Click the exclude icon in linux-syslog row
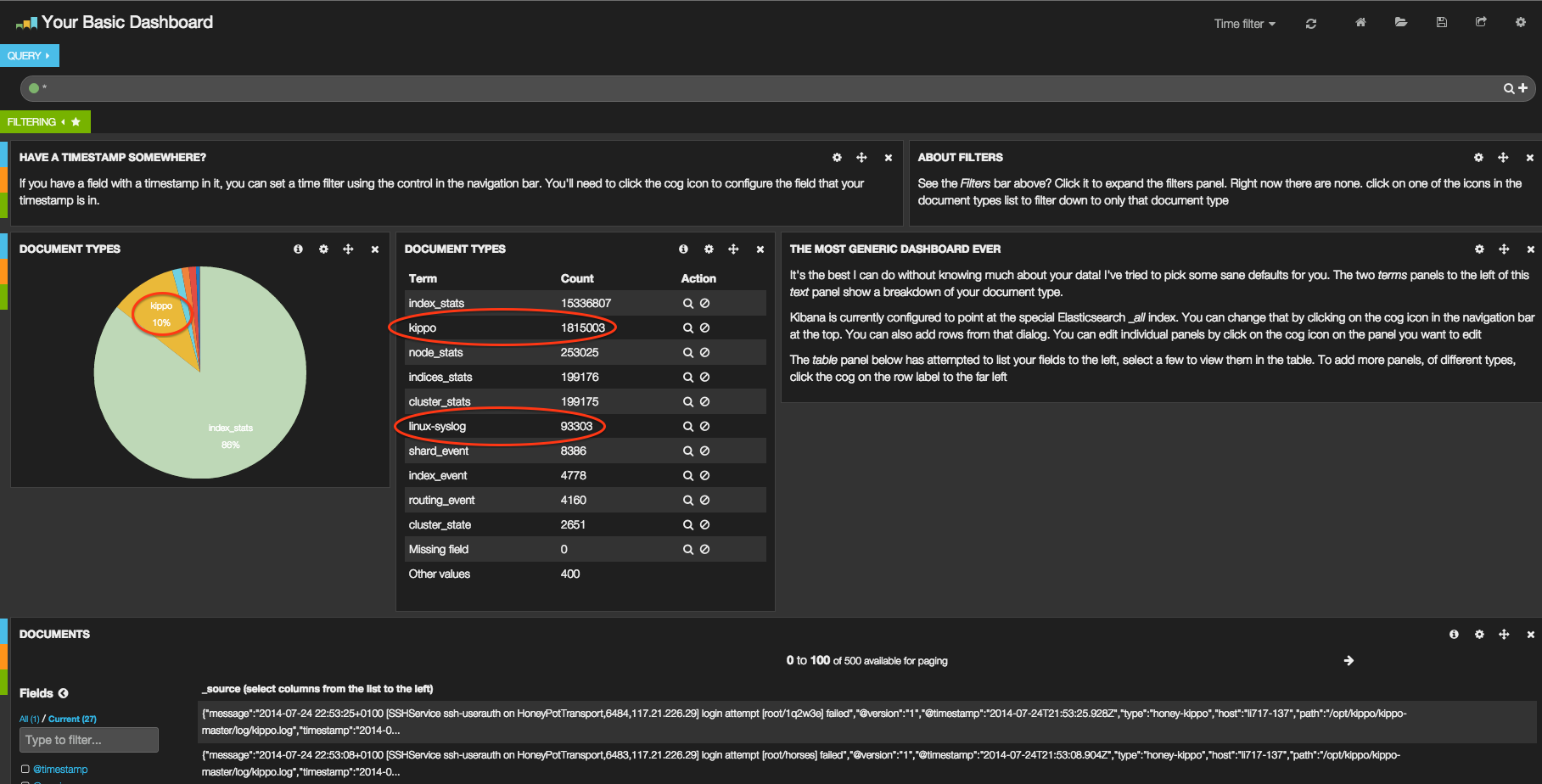 click(x=704, y=427)
